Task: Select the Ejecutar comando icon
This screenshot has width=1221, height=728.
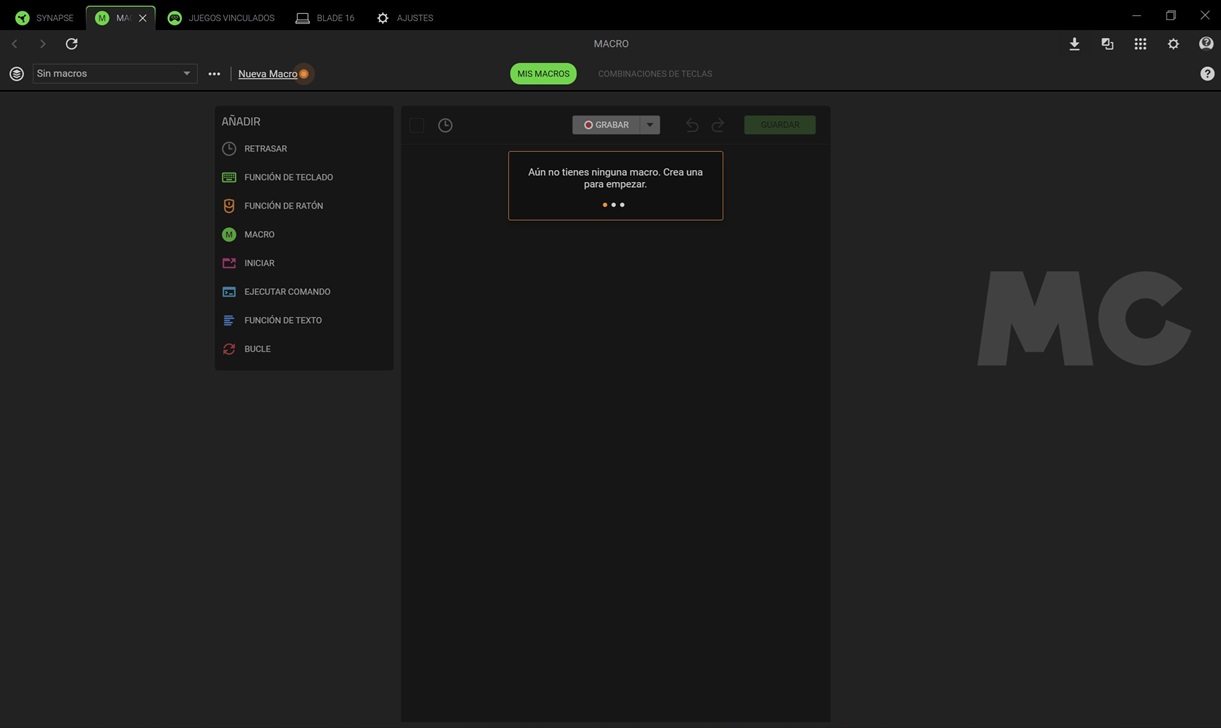Action: (229, 292)
